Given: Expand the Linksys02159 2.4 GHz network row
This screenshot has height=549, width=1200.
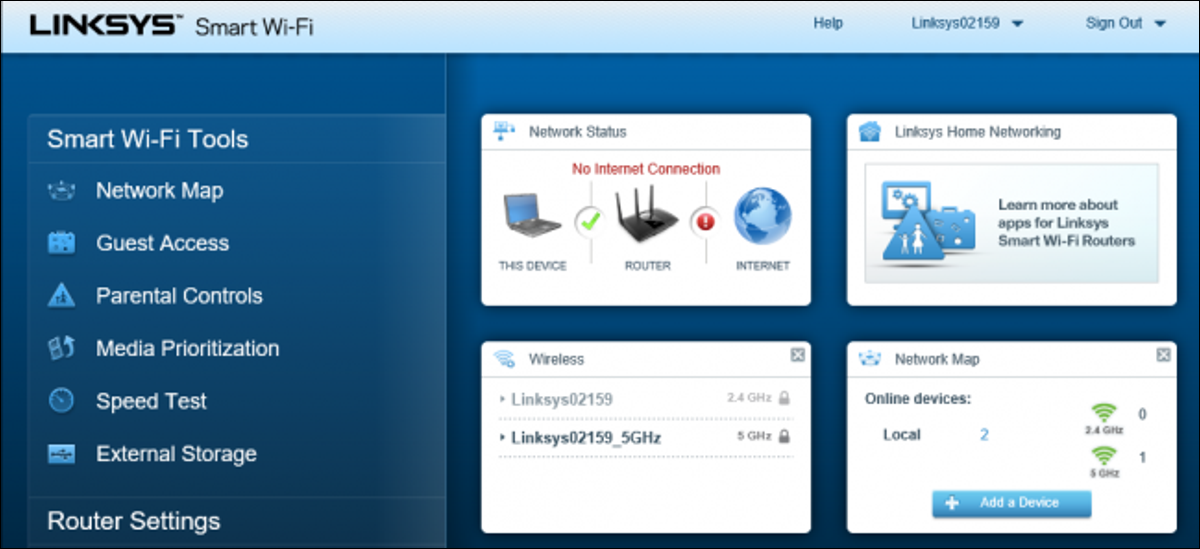Looking at the screenshot, I should [x=646, y=399].
